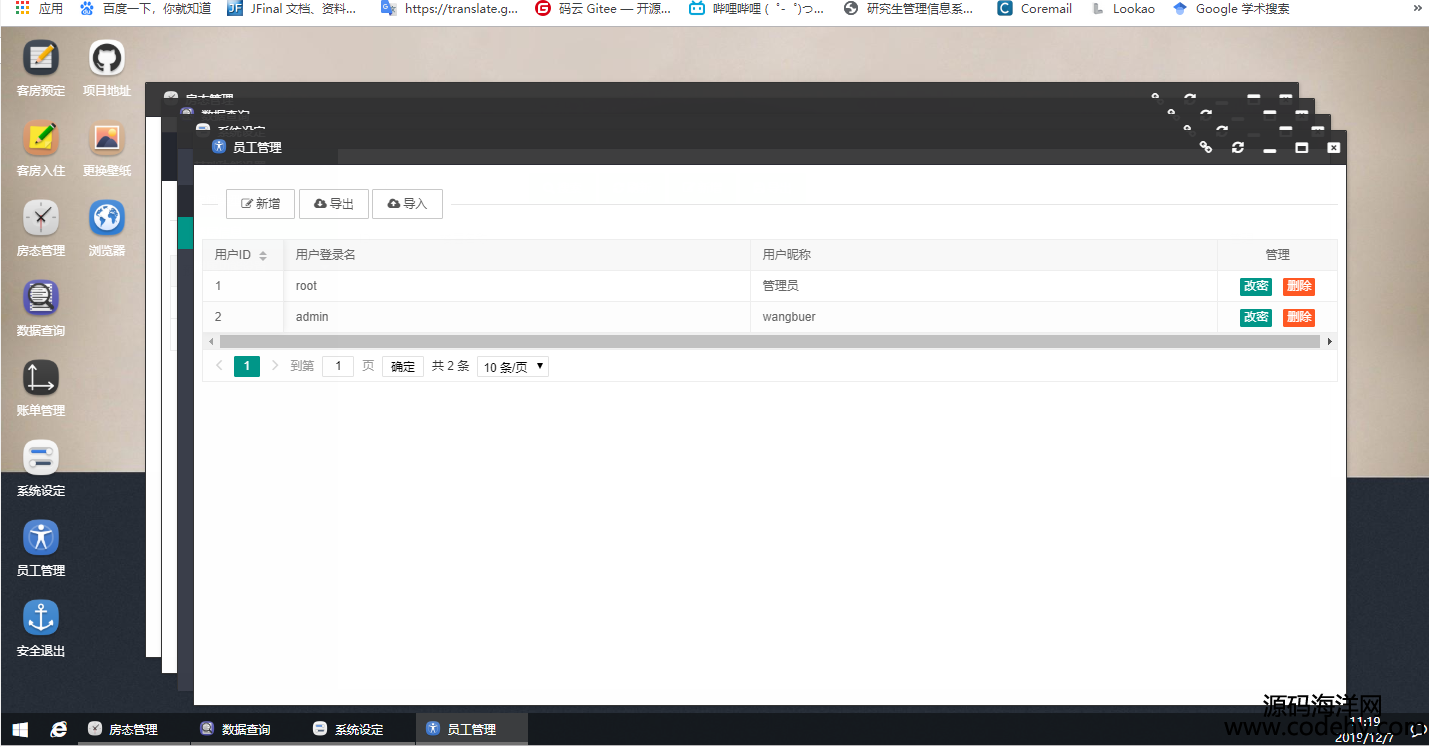Click the 管理 column header

click(x=1277, y=255)
